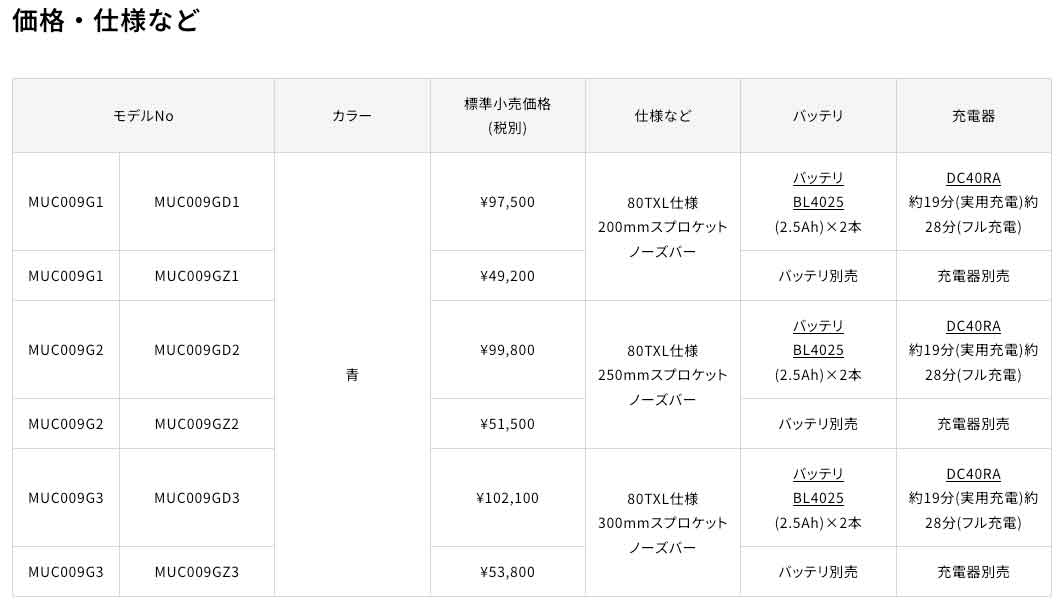Click the ¥102,100 price cell
The height and width of the screenshot is (615, 1060).
point(507,498)
